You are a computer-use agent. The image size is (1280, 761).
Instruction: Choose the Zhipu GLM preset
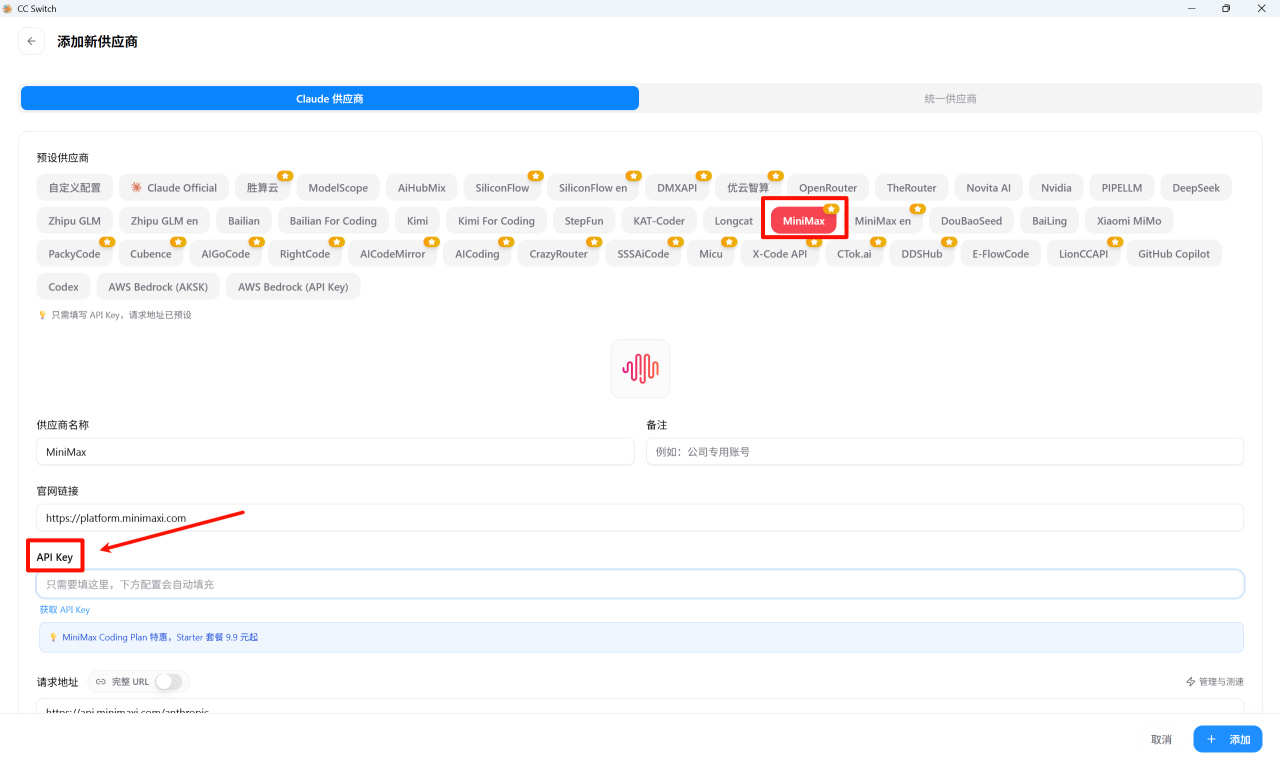click(75, 221)
